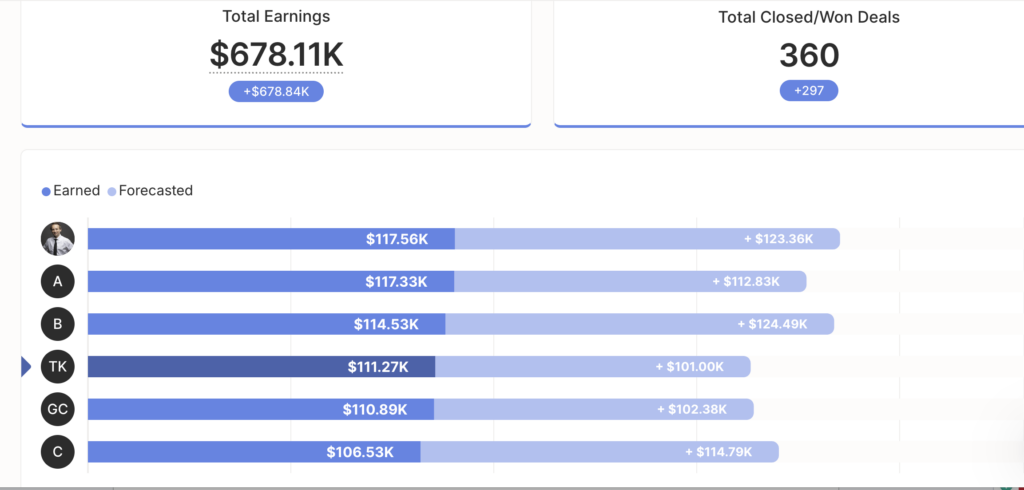Toggle the Forecasted legend item
This screenshot has height=490, width=1024.
click(150, 191)
